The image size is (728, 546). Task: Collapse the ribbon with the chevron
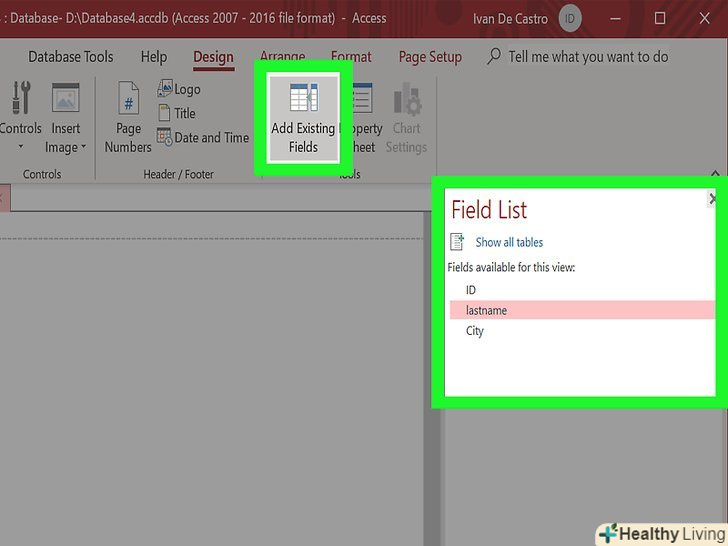pyautogui.click(x=715, y=174)
